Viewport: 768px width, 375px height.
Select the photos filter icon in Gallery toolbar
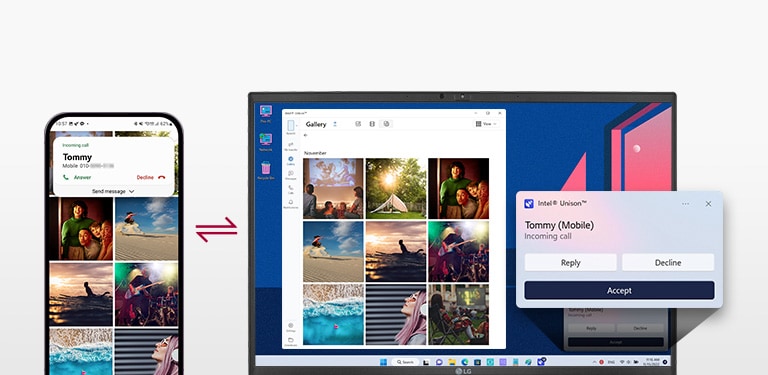(x=358, y=124)
